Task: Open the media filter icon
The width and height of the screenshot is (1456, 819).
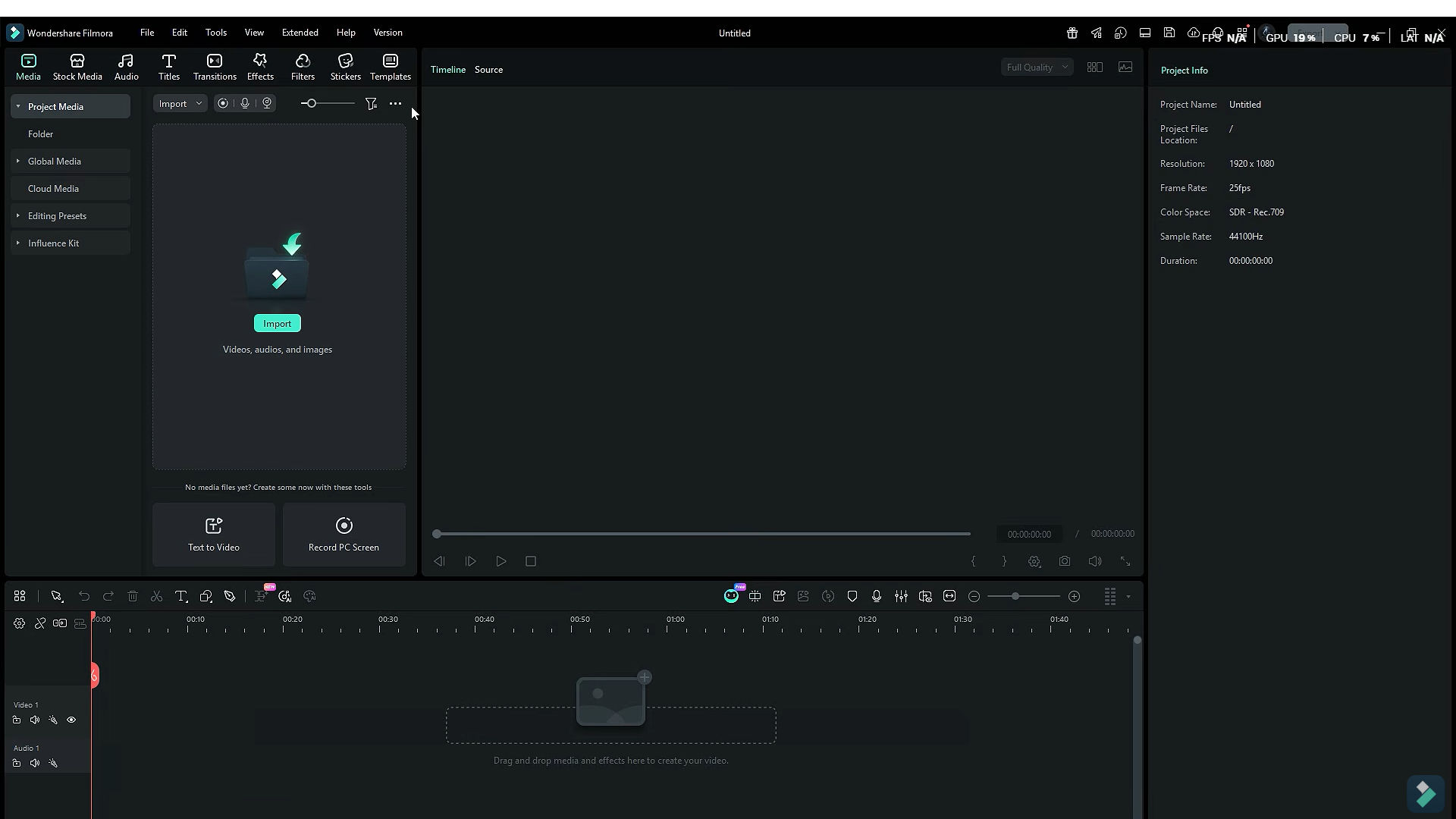Action: coord(371,104)
